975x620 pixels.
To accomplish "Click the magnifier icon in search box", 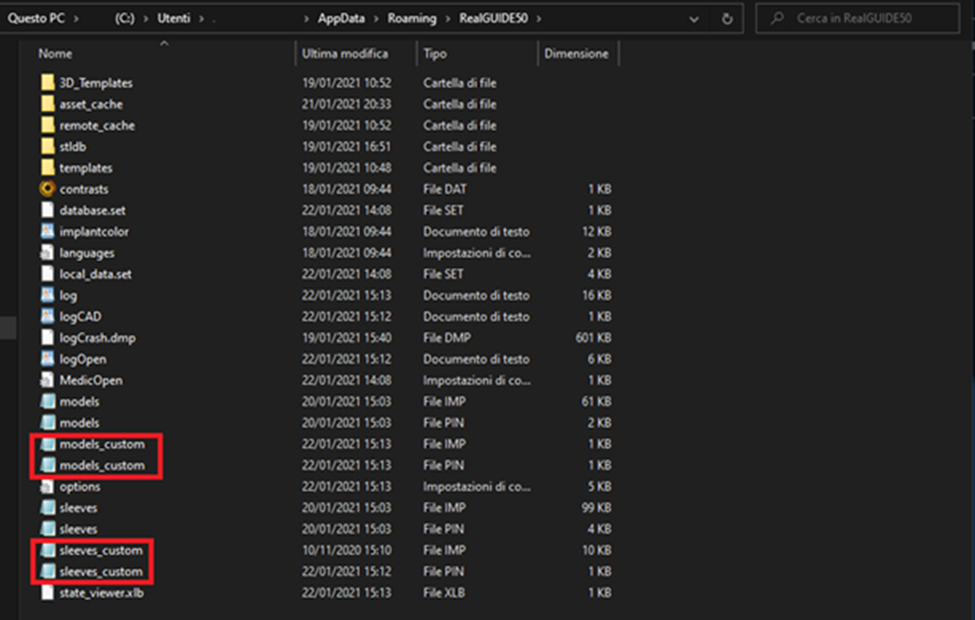I will pyautogui.click(x=777, y=18).
